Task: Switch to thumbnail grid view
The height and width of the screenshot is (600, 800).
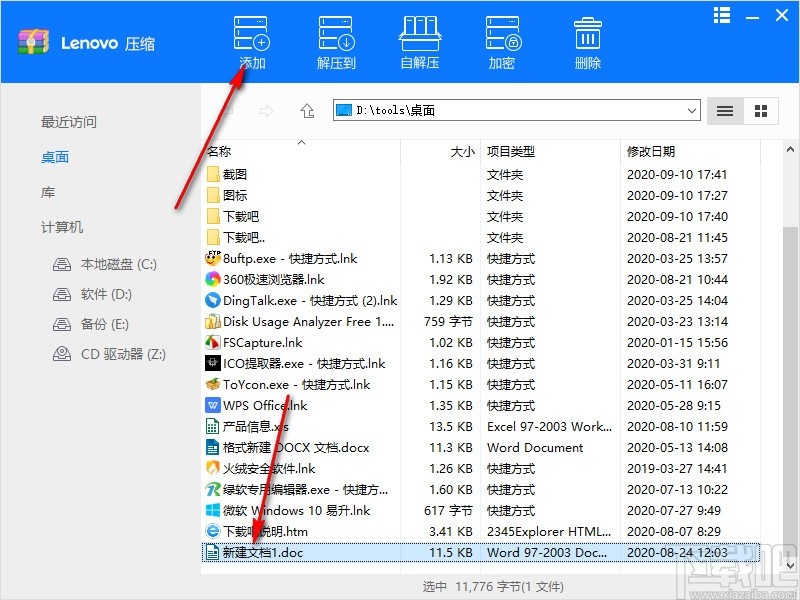Action: 758,110
